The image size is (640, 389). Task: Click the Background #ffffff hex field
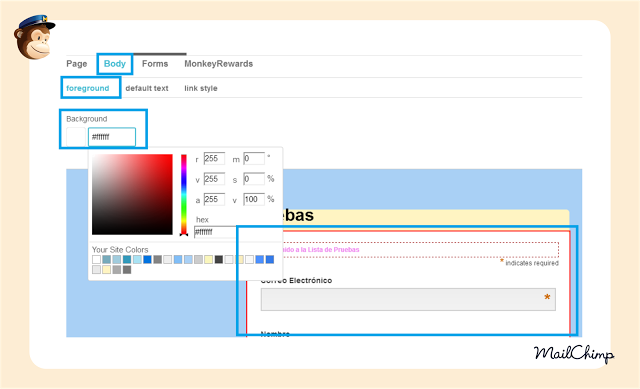112,137
